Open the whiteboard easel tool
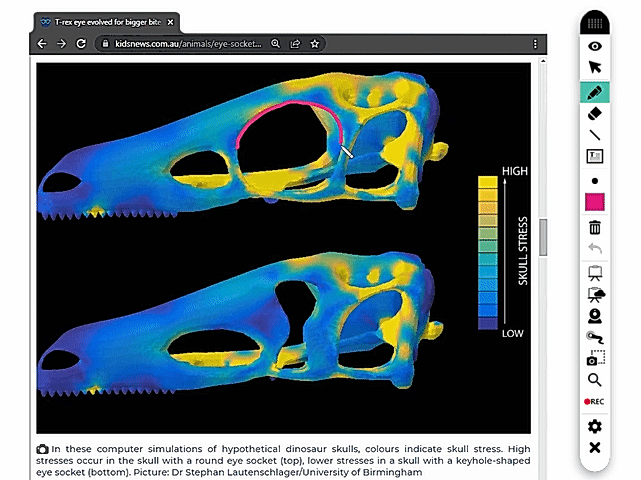 595,272
